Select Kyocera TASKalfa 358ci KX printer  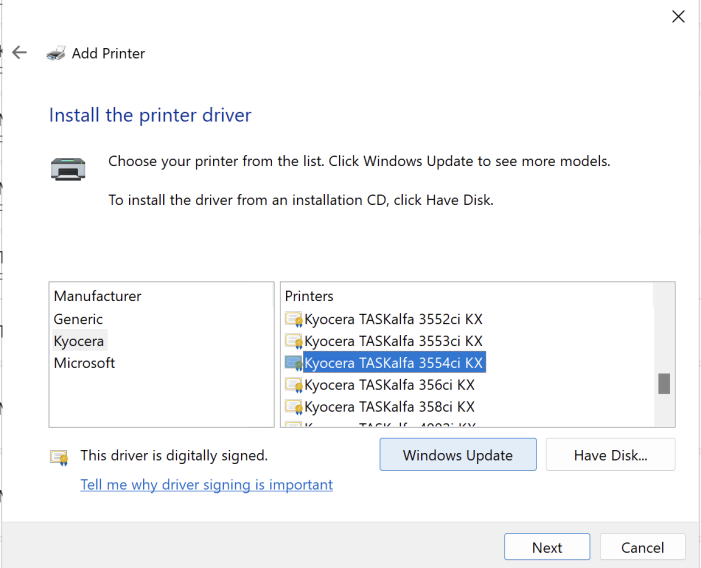pyautogui.click(x=389, y=407)
